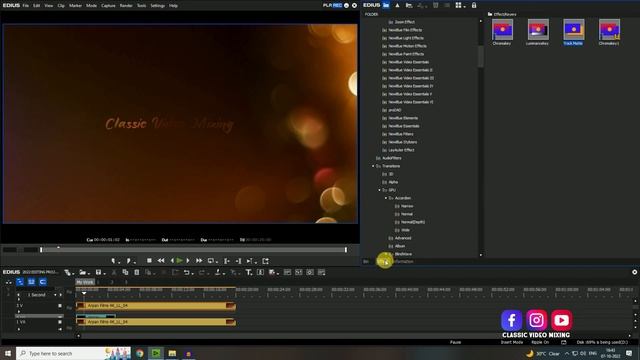Open the Render menu
Screen dimensions: 640x360
tap(126, 6)
